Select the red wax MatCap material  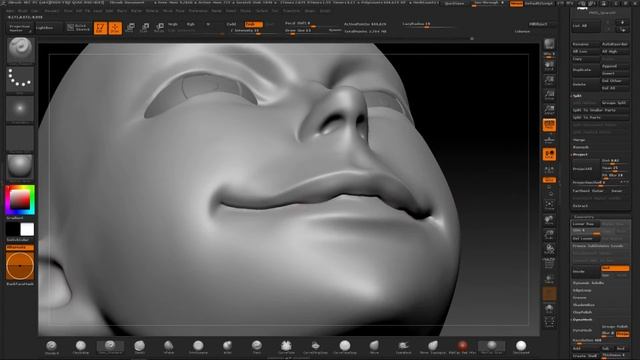[462, 347]
